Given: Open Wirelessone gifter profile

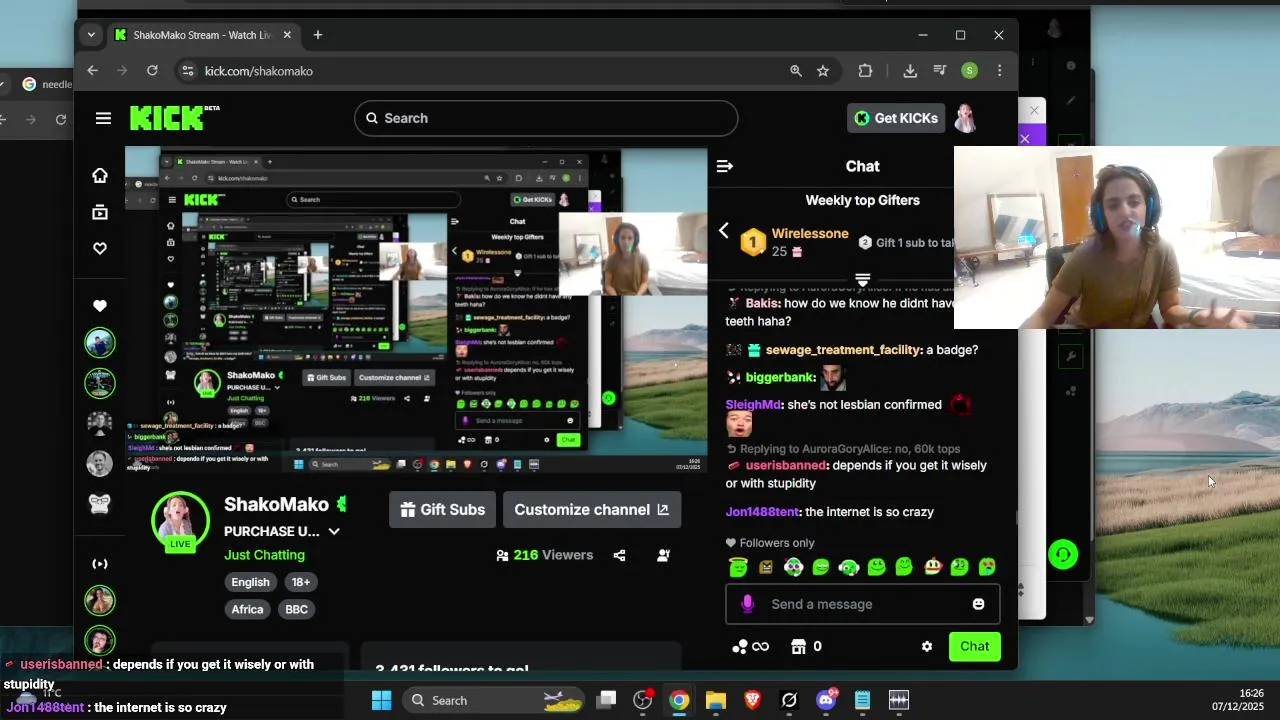Looking at the screenshot, I should tap(810, 233).
